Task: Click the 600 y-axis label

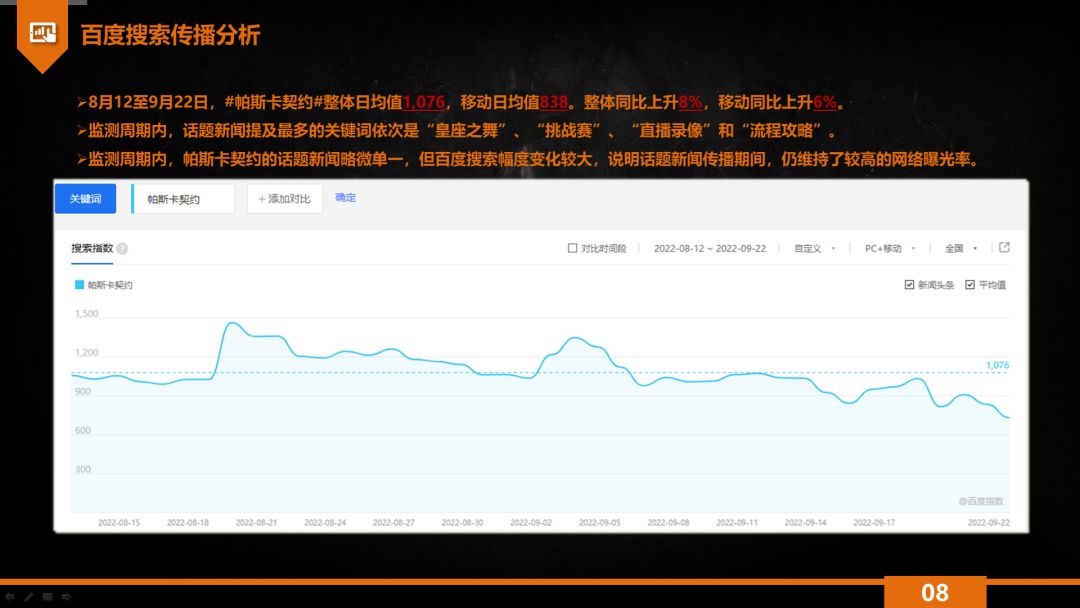Action: tap(83, 430)
